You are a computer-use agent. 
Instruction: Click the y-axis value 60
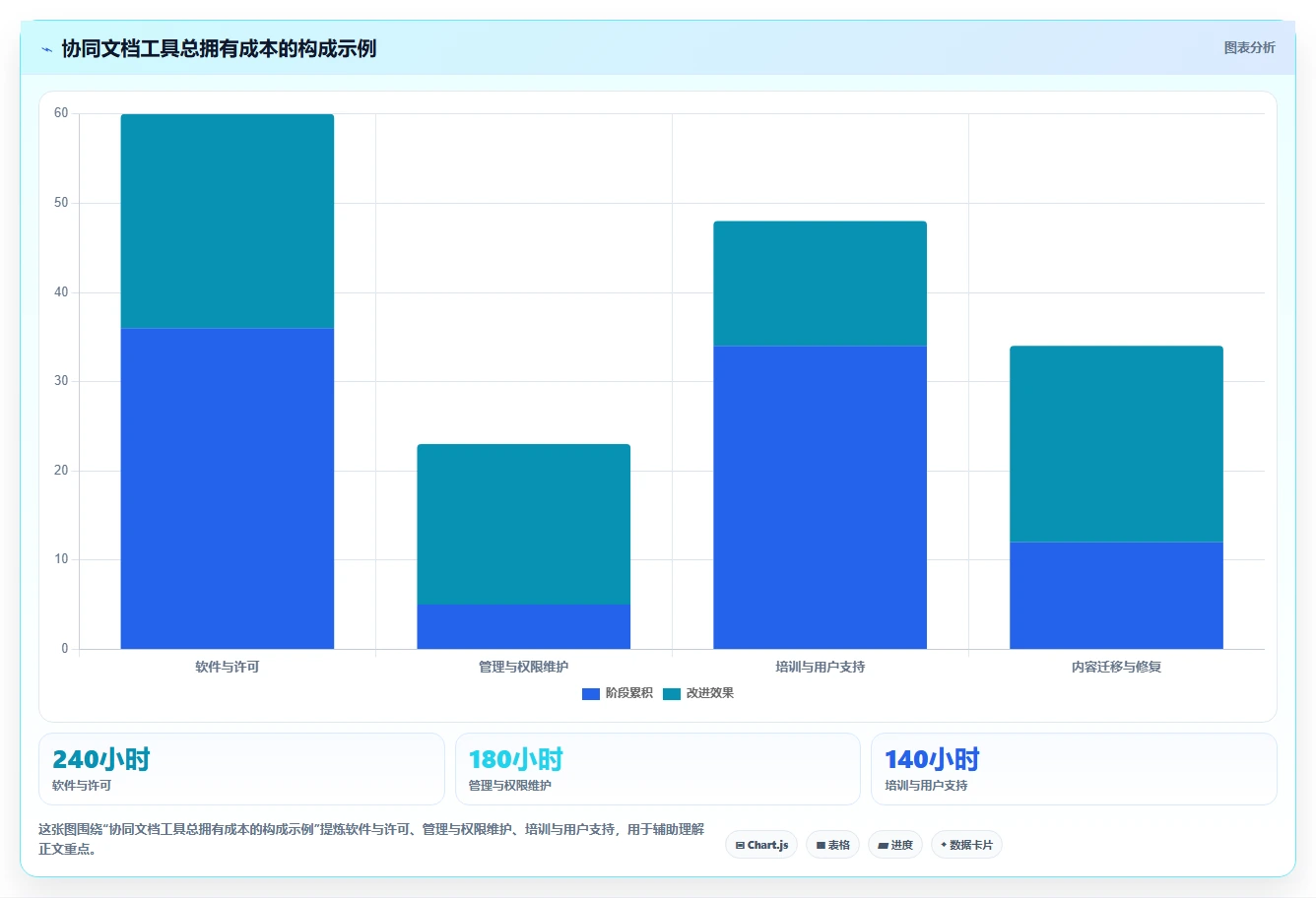[x=61, y=113]
